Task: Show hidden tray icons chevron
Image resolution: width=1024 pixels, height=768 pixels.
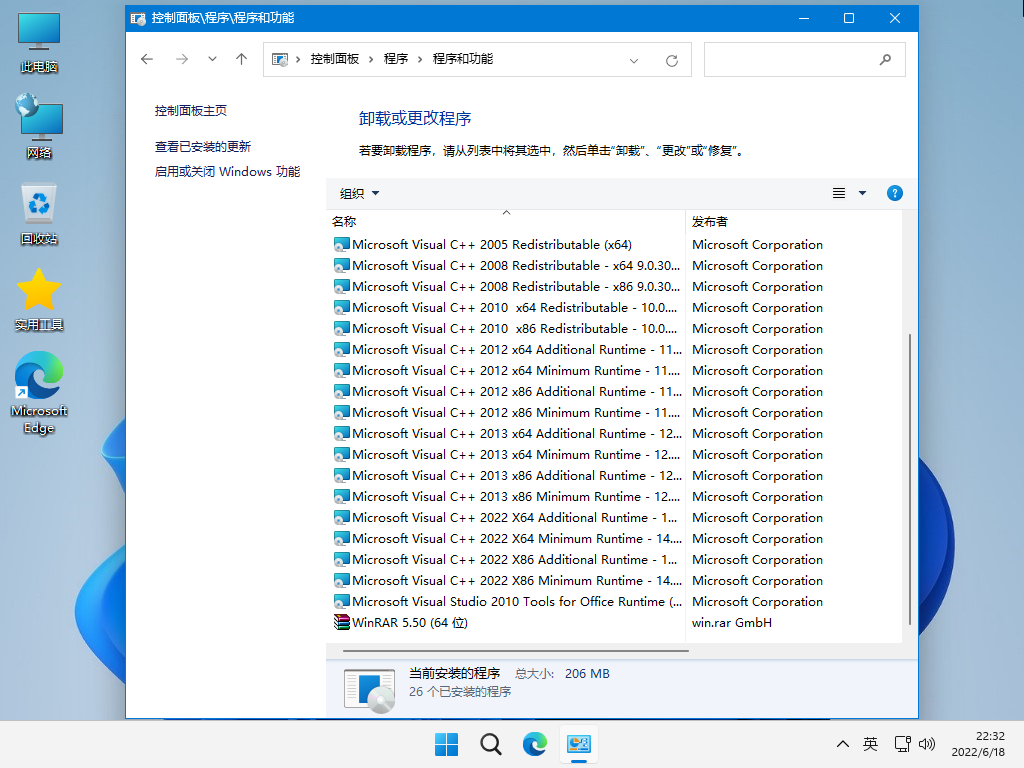Action: tap(842, 744)
